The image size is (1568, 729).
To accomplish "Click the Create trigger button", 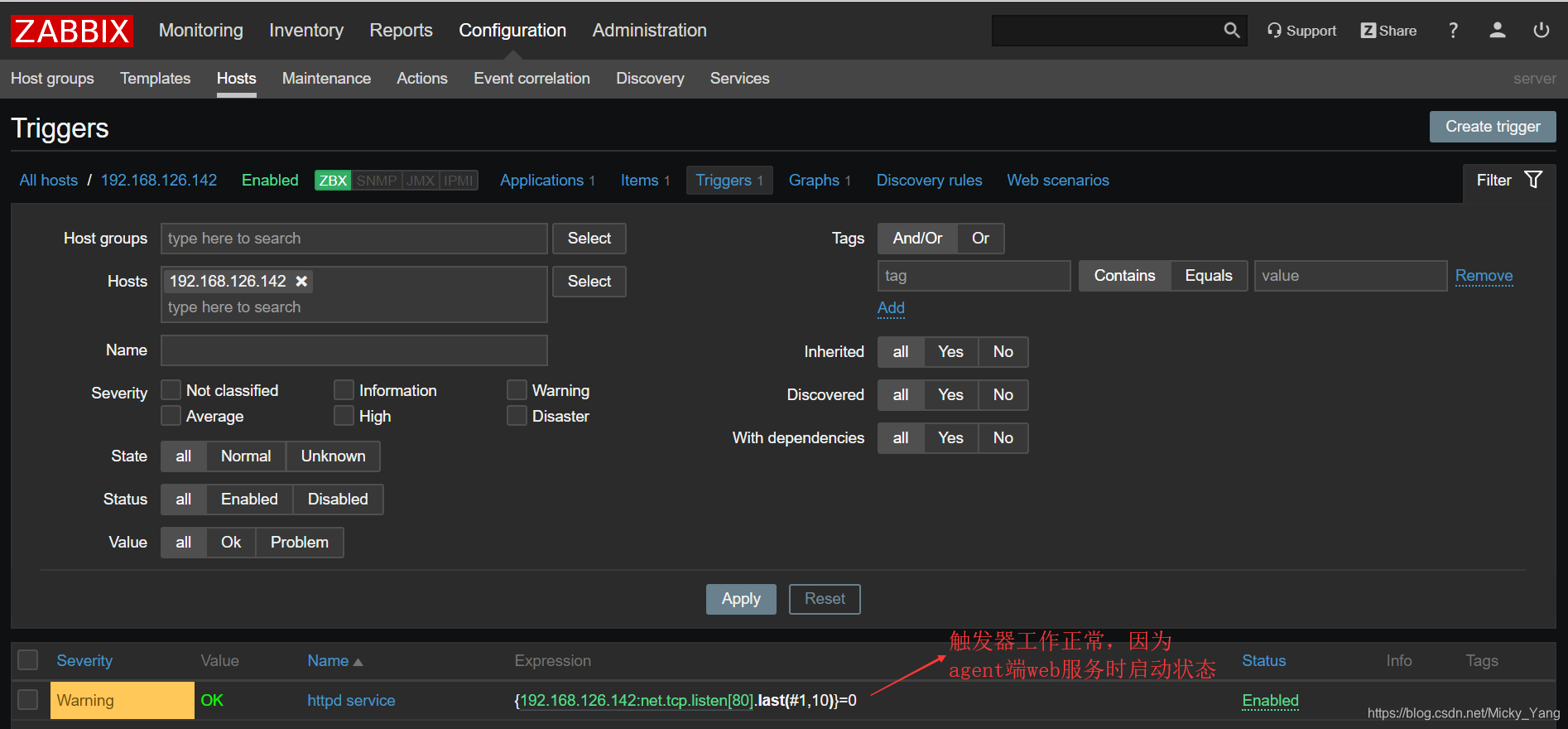I will coord(1493,127).
